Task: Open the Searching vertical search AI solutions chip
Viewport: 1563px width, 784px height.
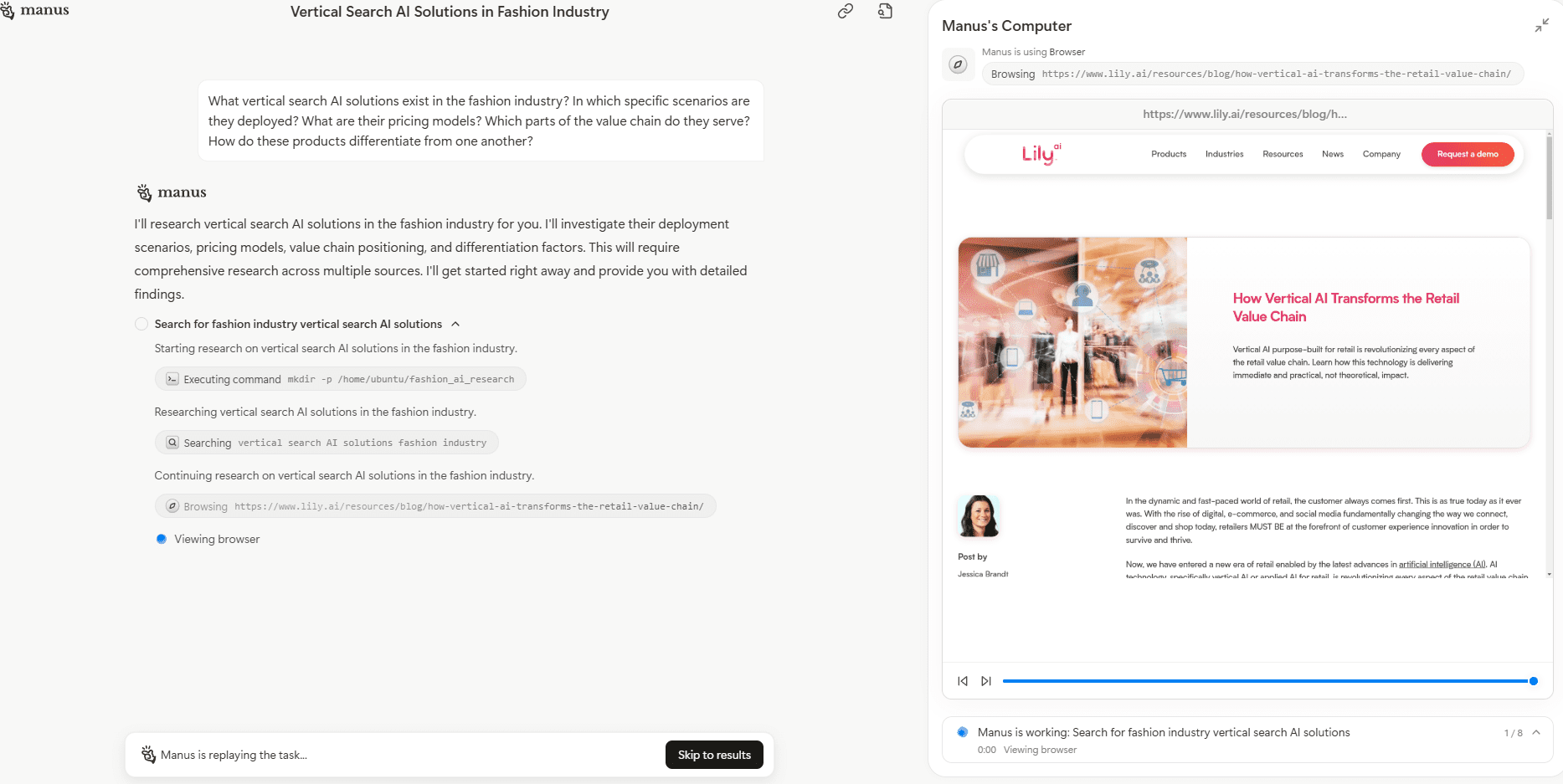Action: (x=326, y=443)
